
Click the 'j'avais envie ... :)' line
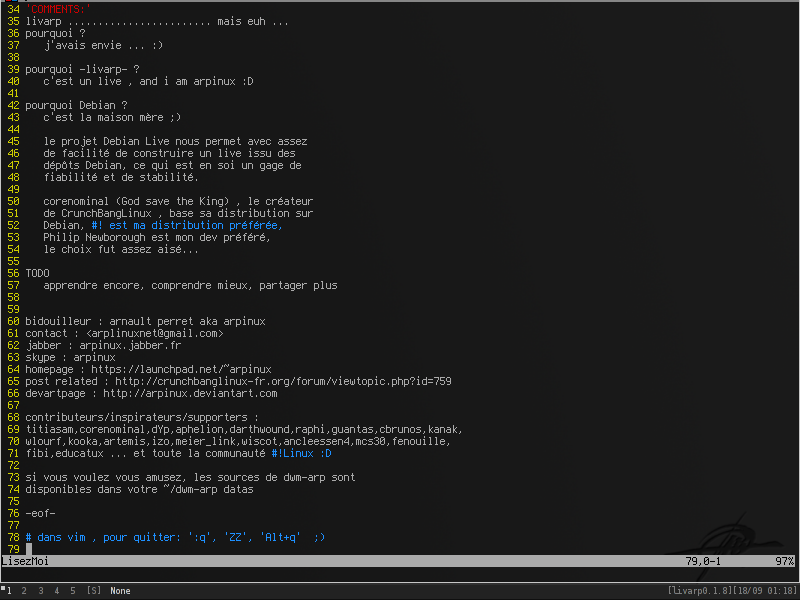(x=103, y=45)
